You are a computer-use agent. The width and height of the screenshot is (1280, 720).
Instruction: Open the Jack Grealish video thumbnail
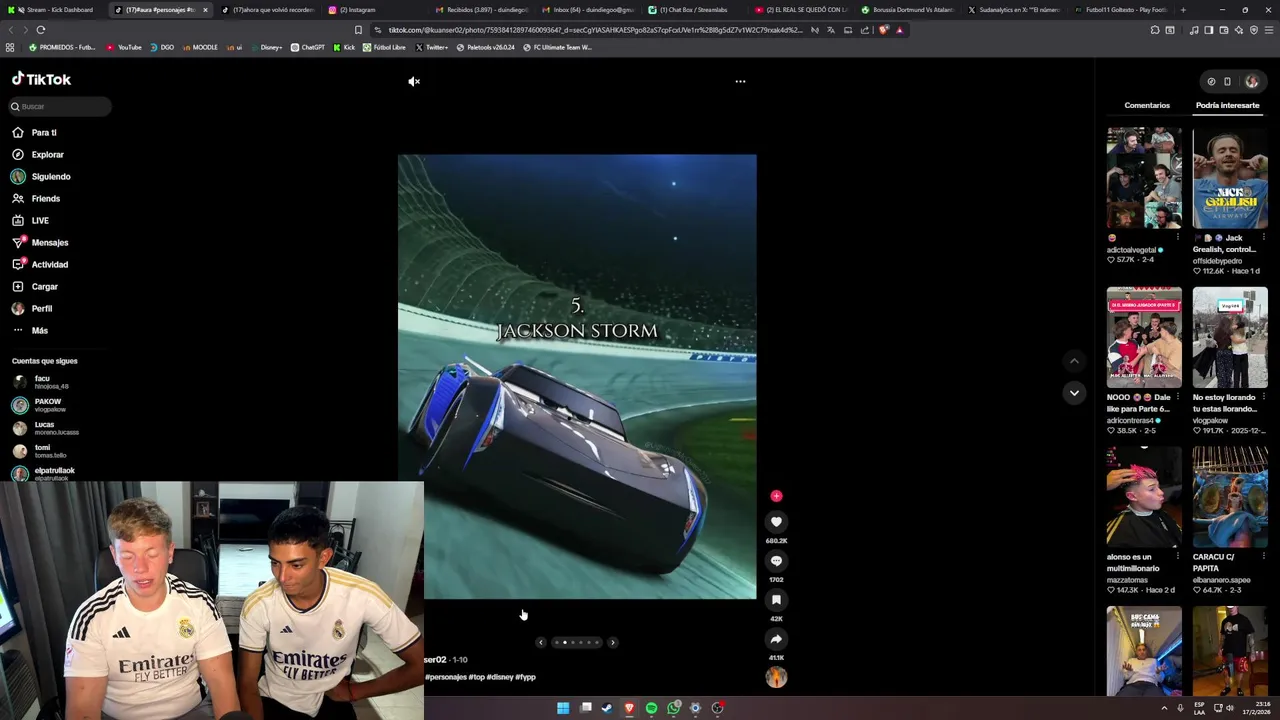(1230, 178)
